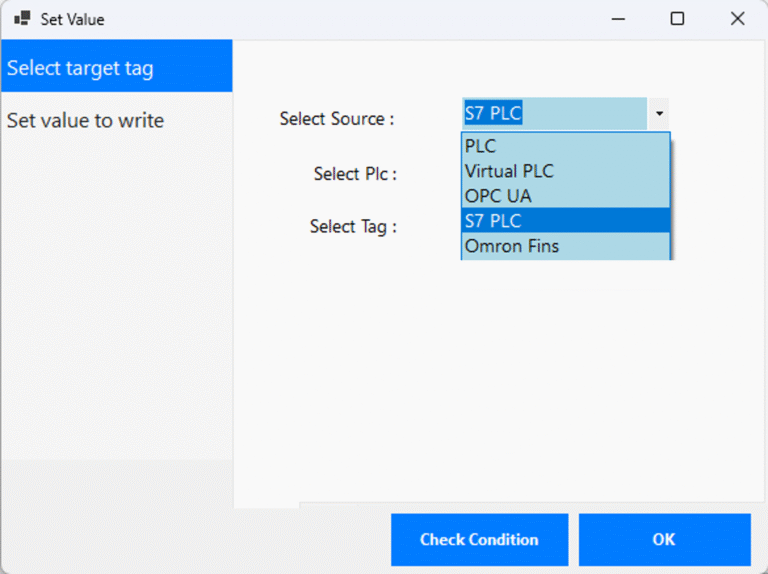The width and height of the screenshot is (768, 574).
Task: Click the Select Source label
Action: point(336,119)
